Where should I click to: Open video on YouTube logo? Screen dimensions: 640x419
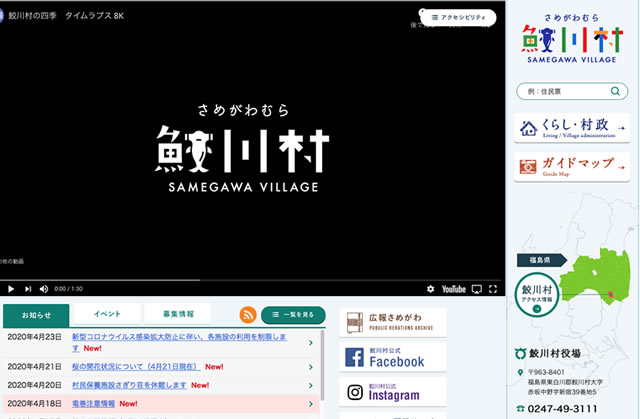pyautogui.click(x=453, y=289)
